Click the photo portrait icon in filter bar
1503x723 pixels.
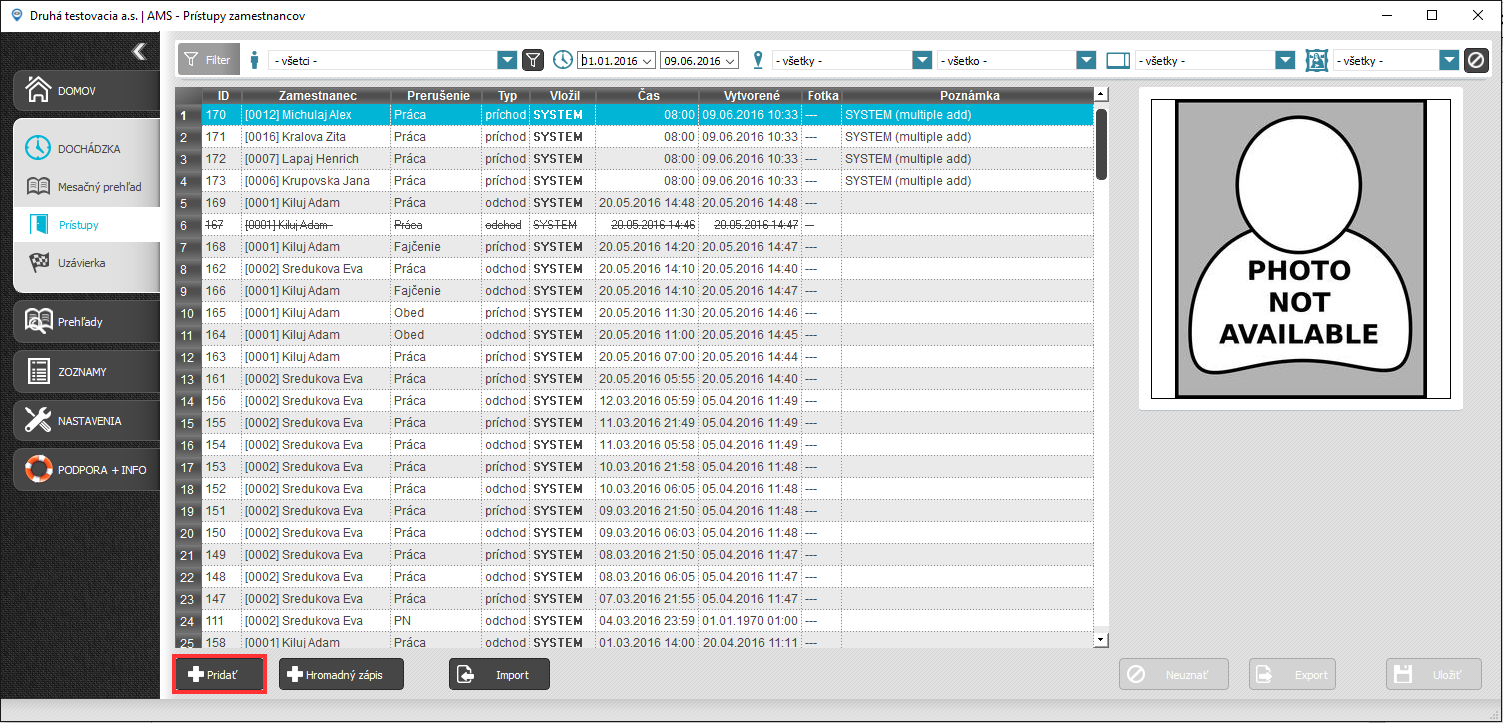(x=1317, y=60)
